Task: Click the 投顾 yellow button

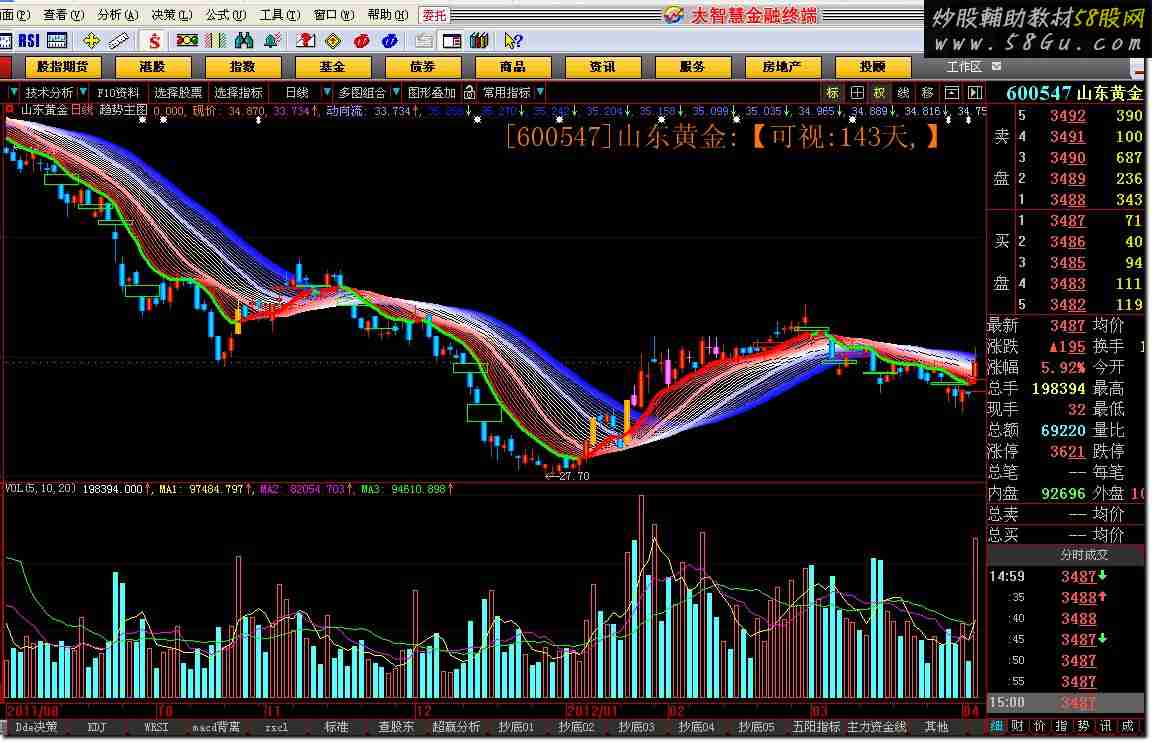Action: tap(872, 67)
